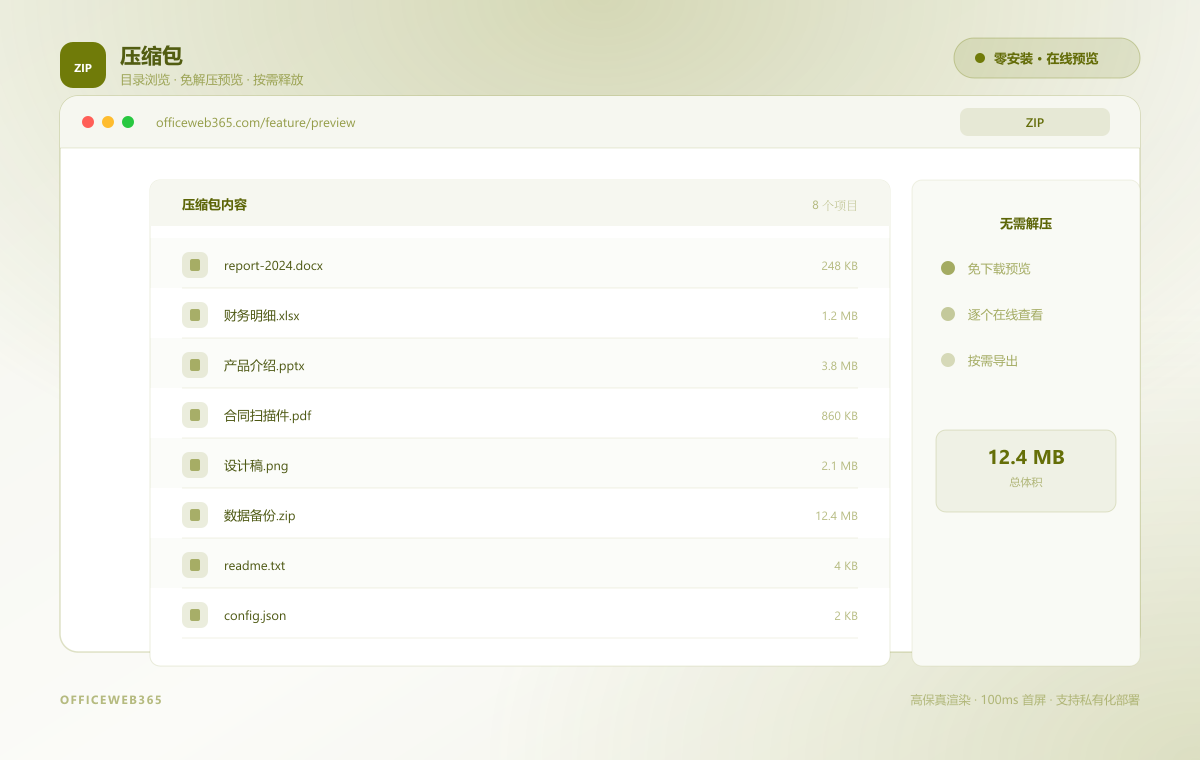Image resolution: width=1200 pixels, height=760 pixels.
Task: Click the officeweb365.com address URL
Action: (256, 123)
